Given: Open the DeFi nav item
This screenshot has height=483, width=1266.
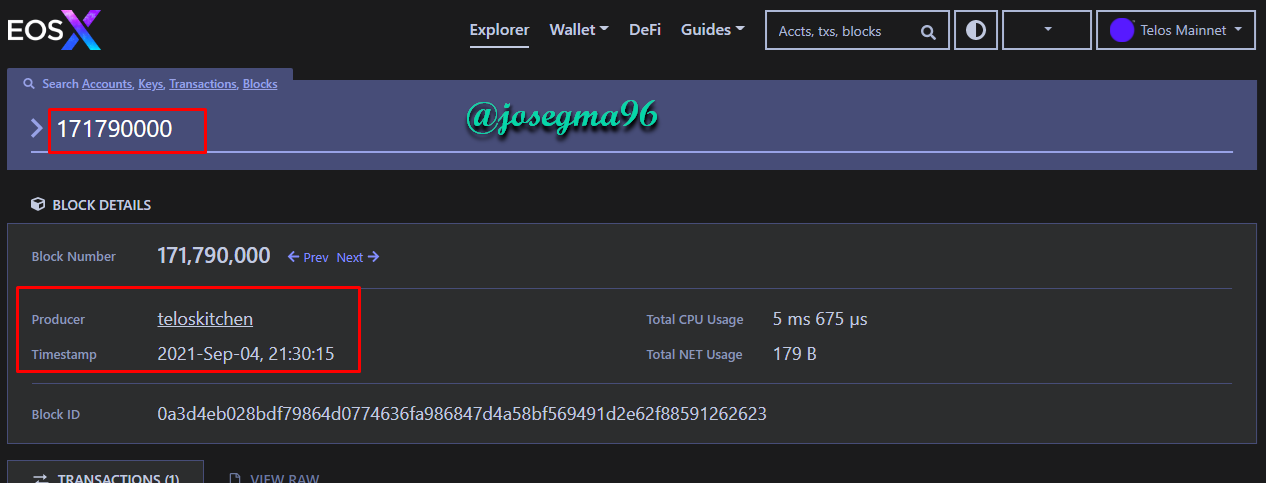Looking at the screenshot, I should click(645, 30).
